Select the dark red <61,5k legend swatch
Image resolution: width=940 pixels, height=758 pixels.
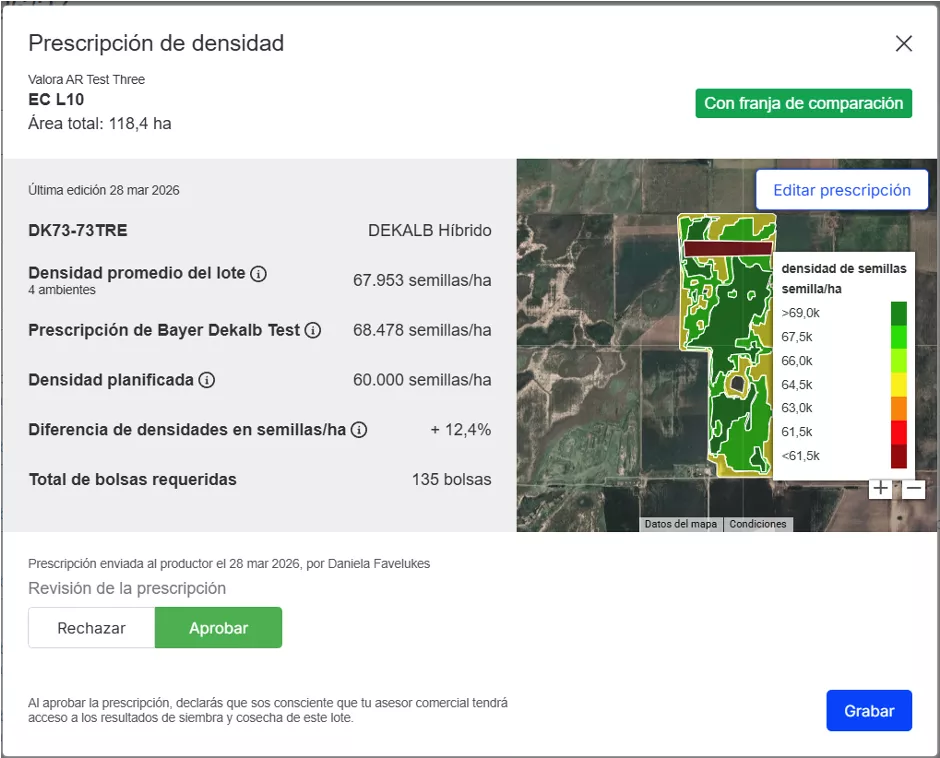click(898, 456)
